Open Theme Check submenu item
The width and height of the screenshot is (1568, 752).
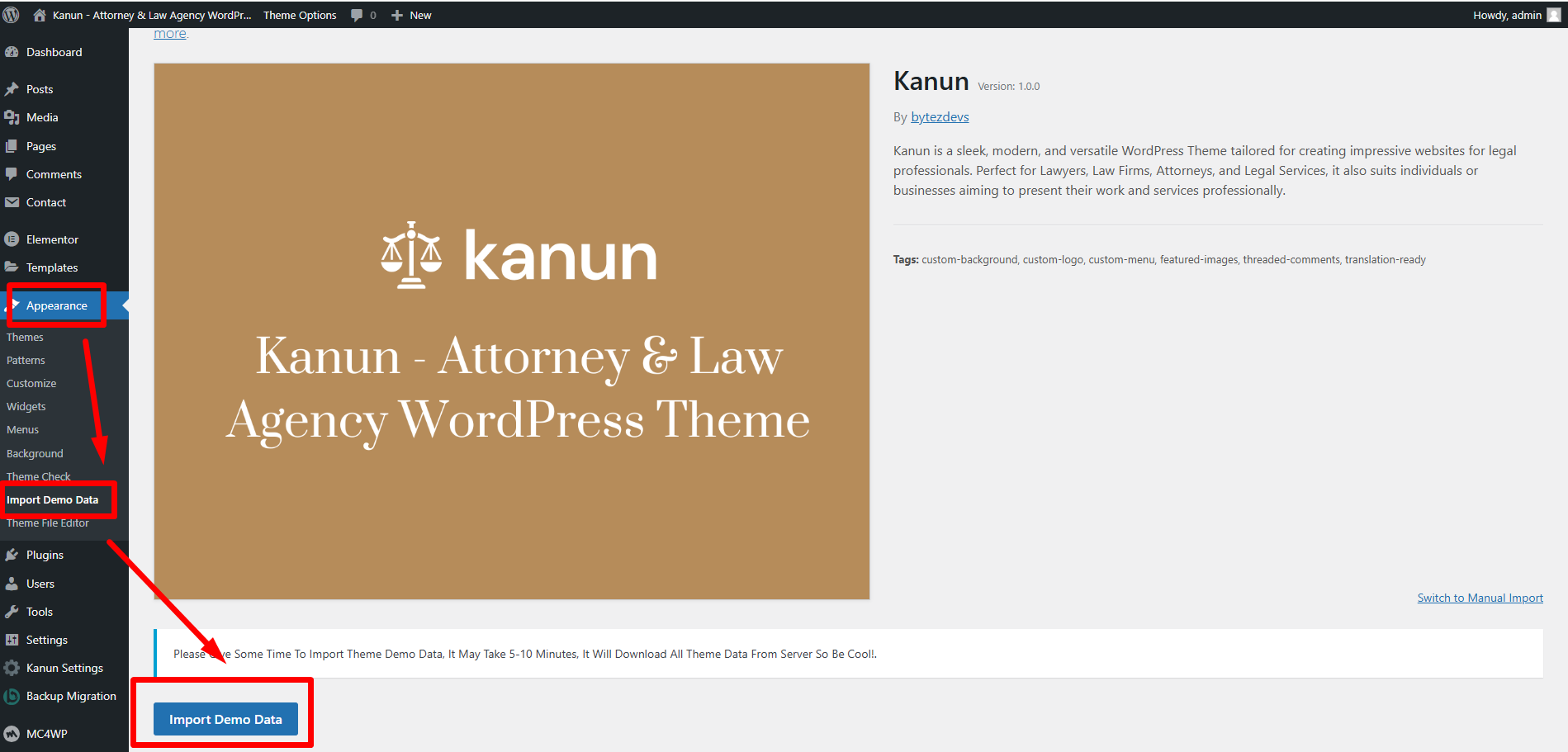click(39, 476)
